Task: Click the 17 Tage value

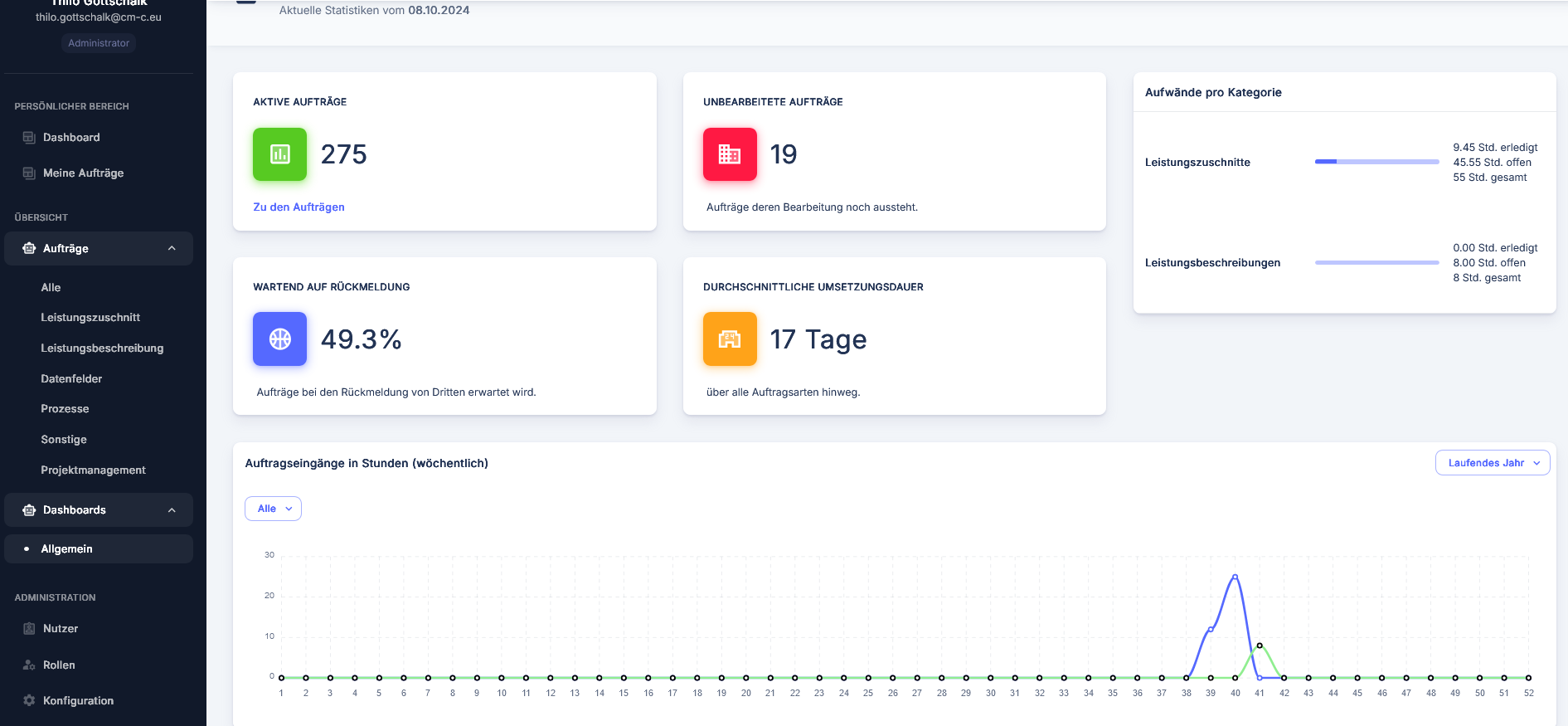Action: (x=818, y=339)
